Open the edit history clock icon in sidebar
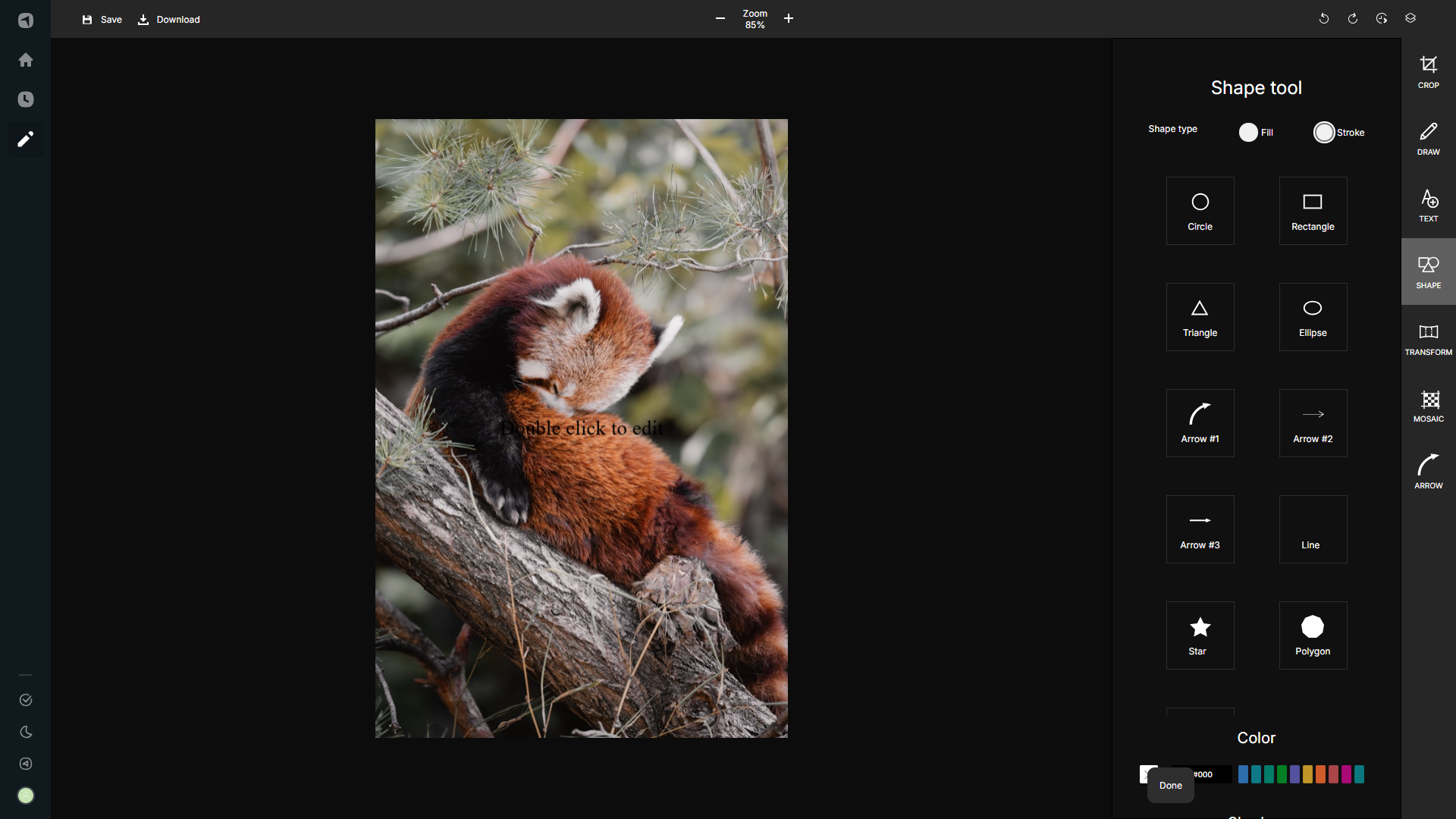This screenshot has height=819, width=1456. point(26,99)
